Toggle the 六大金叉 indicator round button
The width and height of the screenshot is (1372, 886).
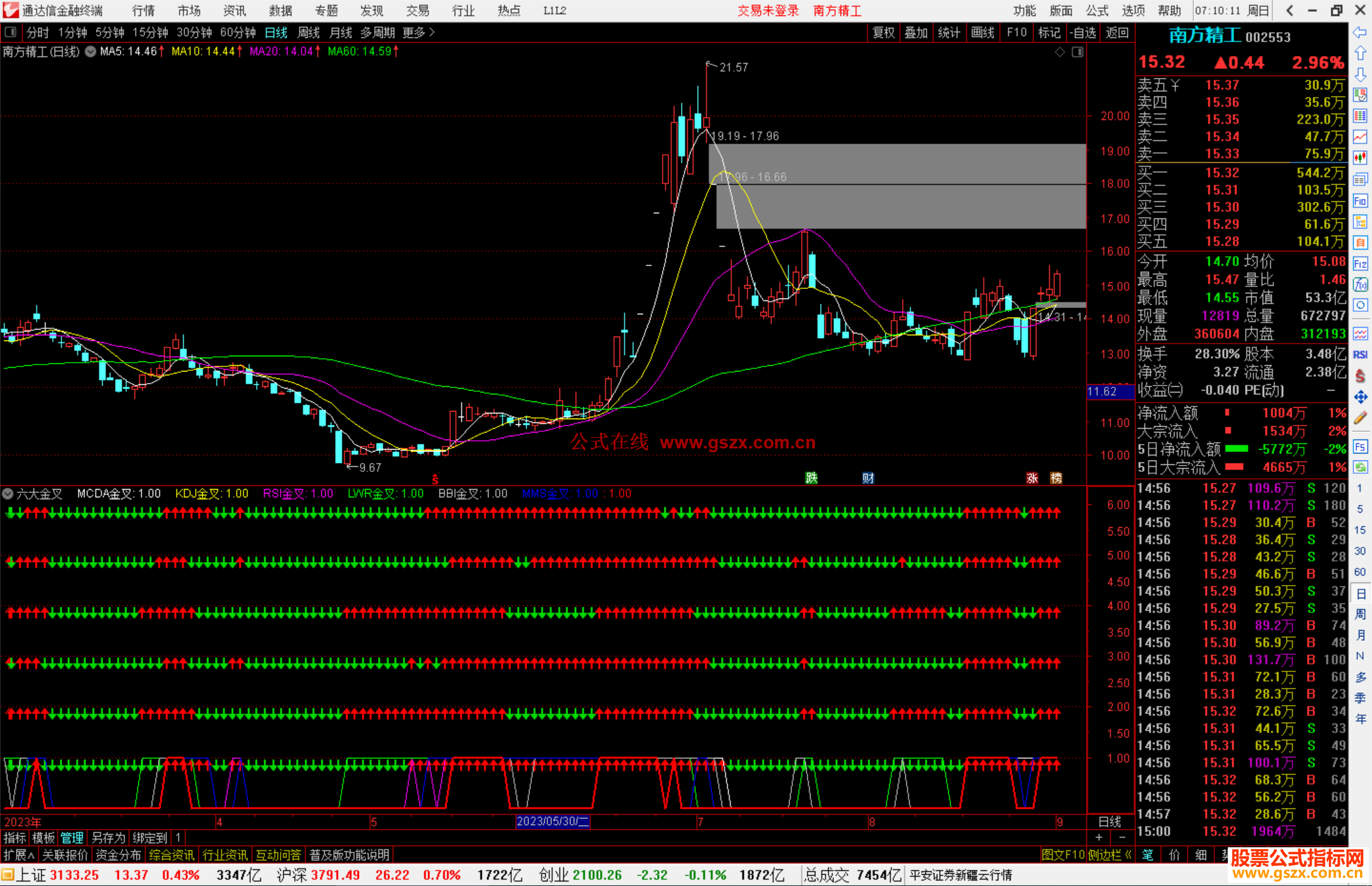pyautogui.click(x=8, y=493)
